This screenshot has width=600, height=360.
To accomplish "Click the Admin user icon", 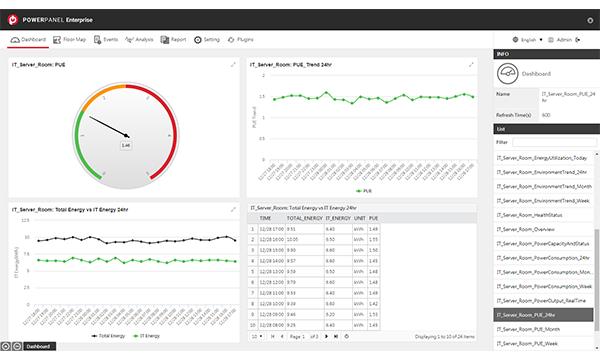I will click(551, 40).
